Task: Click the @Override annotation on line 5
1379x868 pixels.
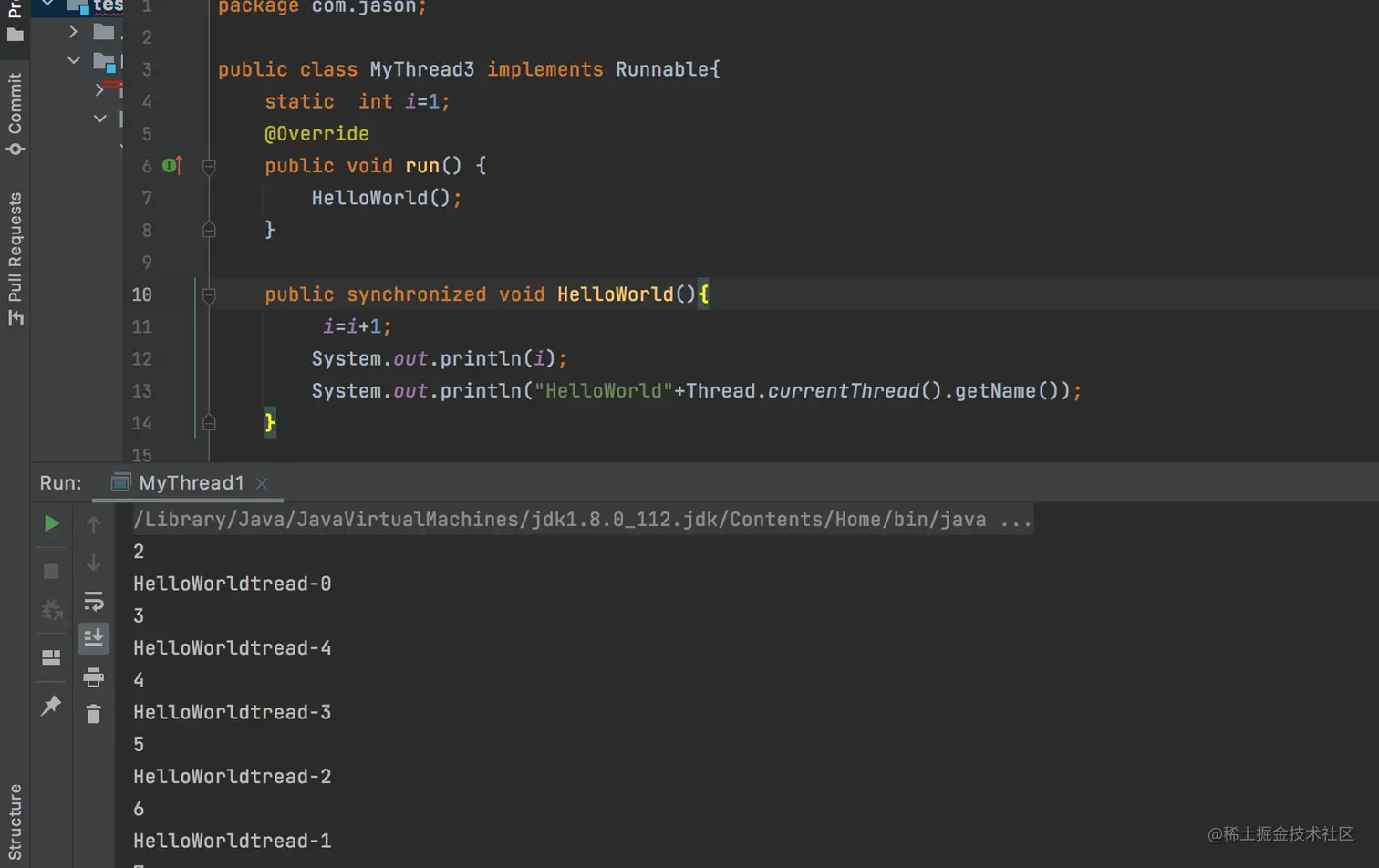Action: 316,133
